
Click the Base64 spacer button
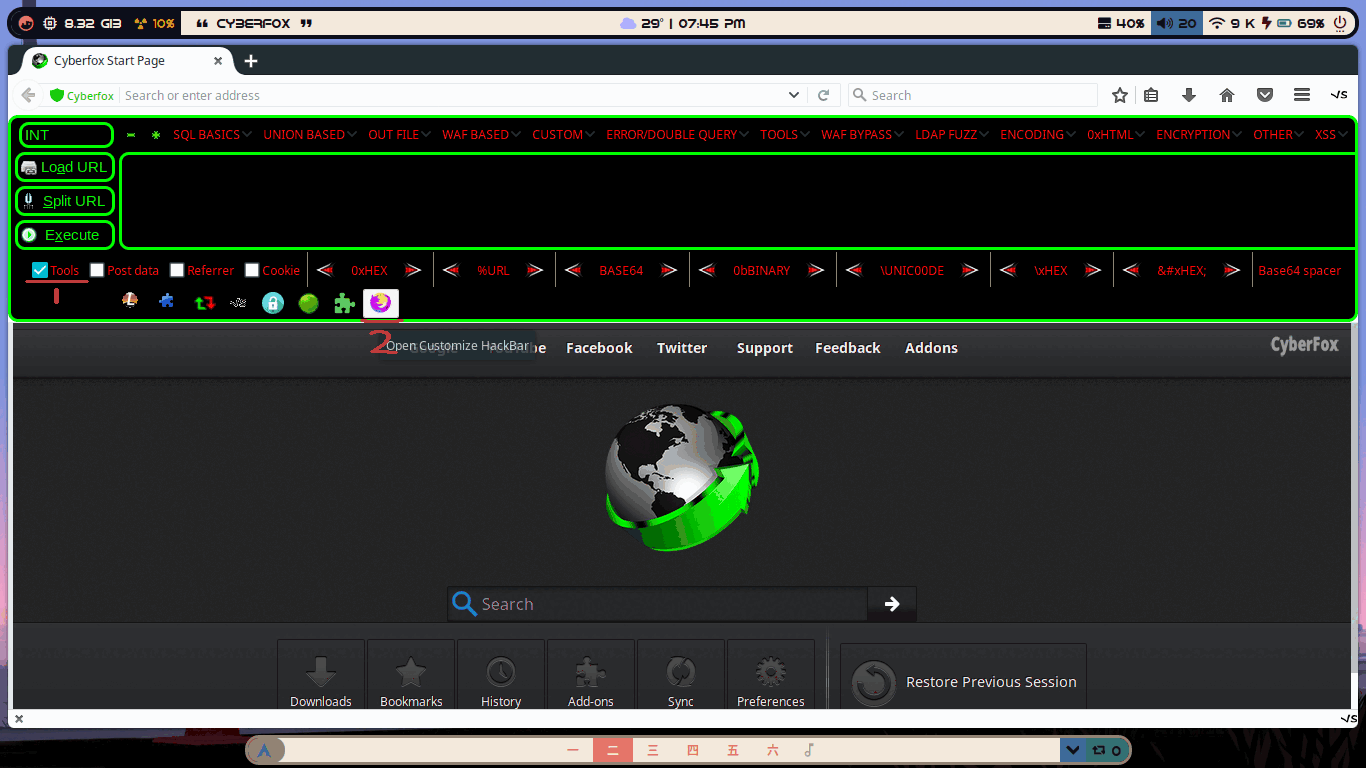[1300, 270]
